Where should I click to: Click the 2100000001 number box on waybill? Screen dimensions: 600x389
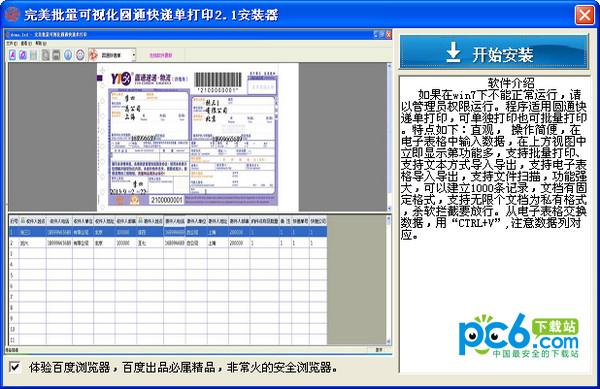(x=166, y=200)
